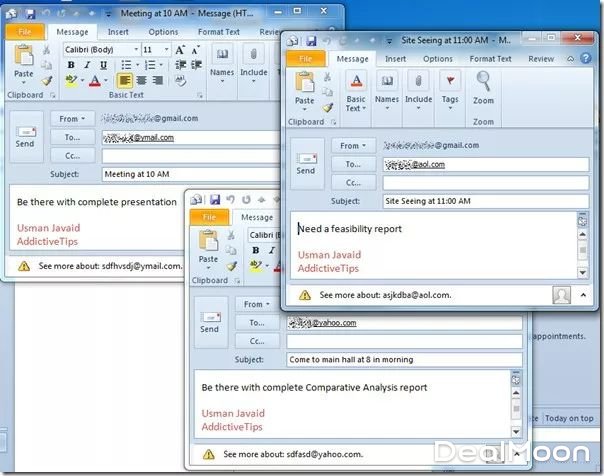Screen dimensions: 604x476
Task: Toggle Italic in the Meeting window ribbon
Action: tap(86, 65)
